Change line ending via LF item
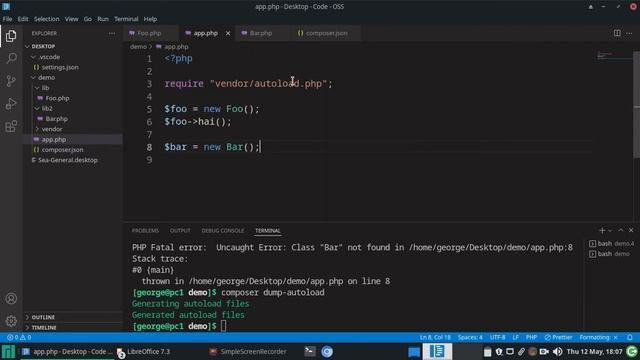 (x=516, y=338)
